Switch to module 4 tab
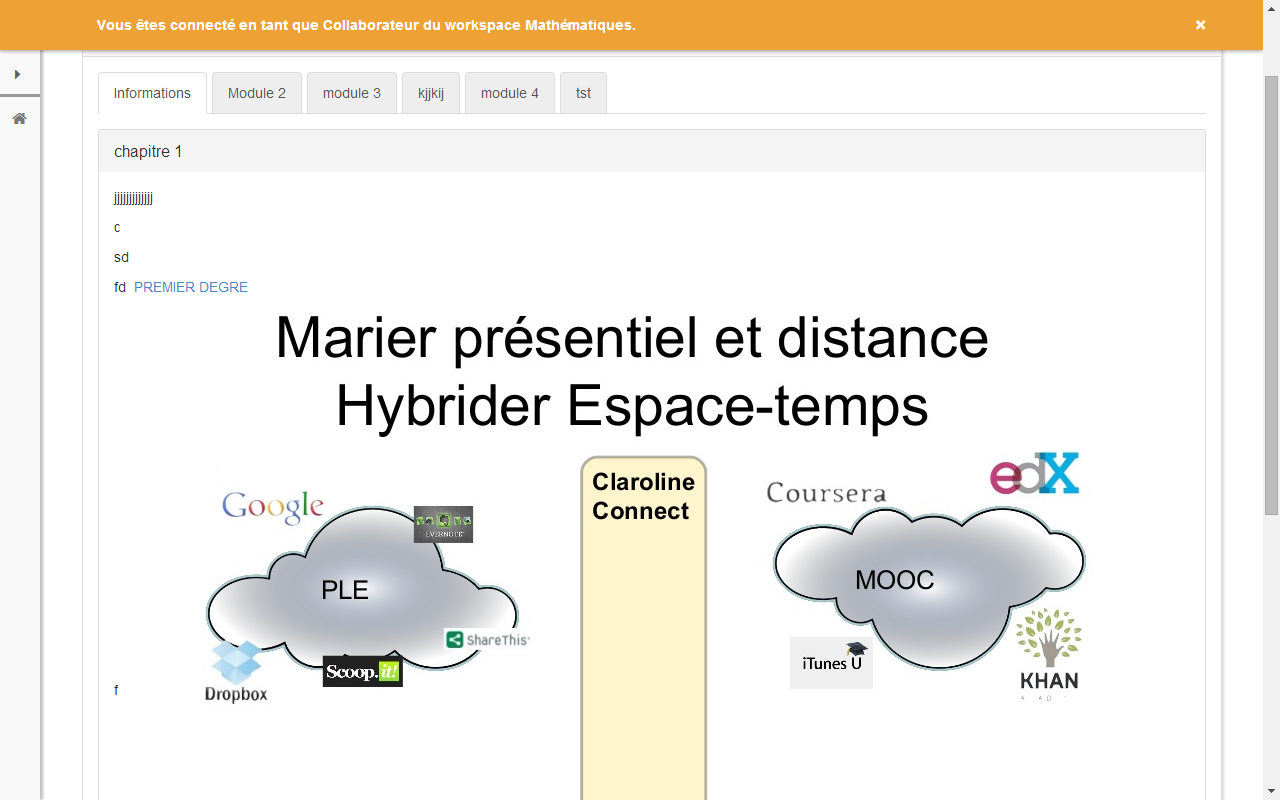The height and width of the screenshot is (800, 1280). pos(510,93)
